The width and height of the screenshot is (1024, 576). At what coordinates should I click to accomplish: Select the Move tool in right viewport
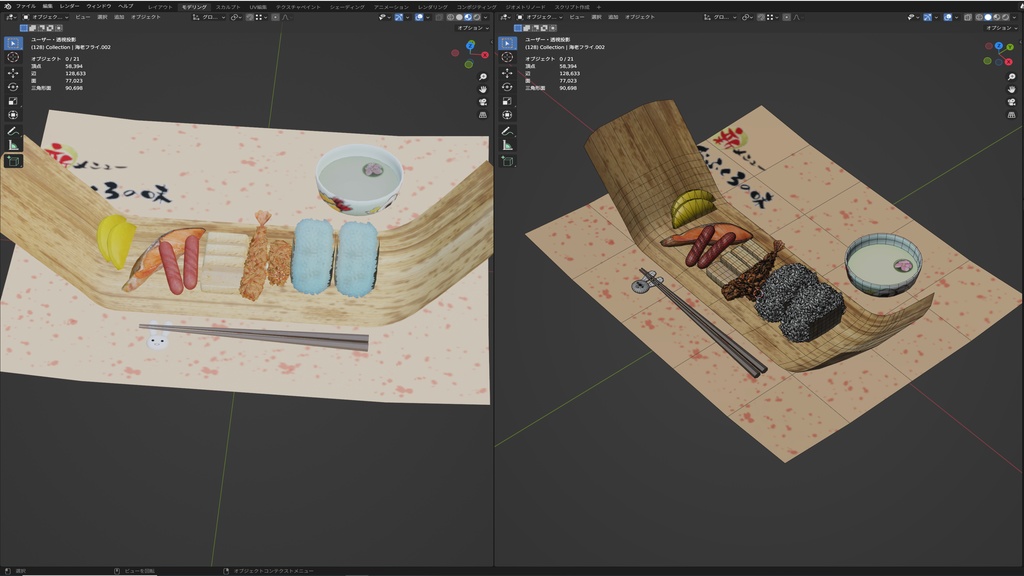(507, 73)
